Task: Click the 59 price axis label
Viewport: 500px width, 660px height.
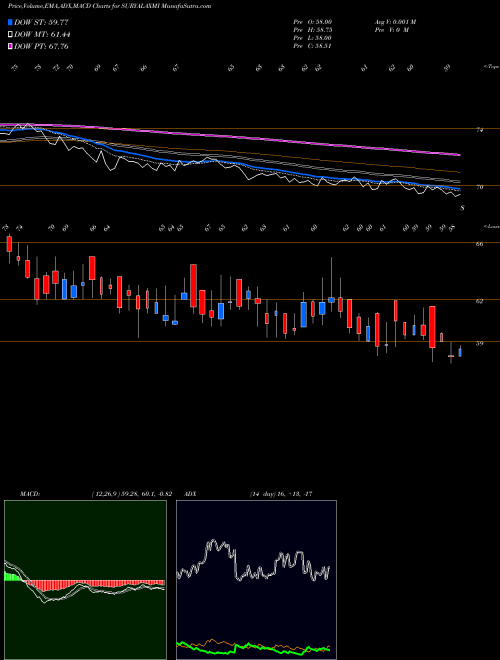Action: (479, 343)
